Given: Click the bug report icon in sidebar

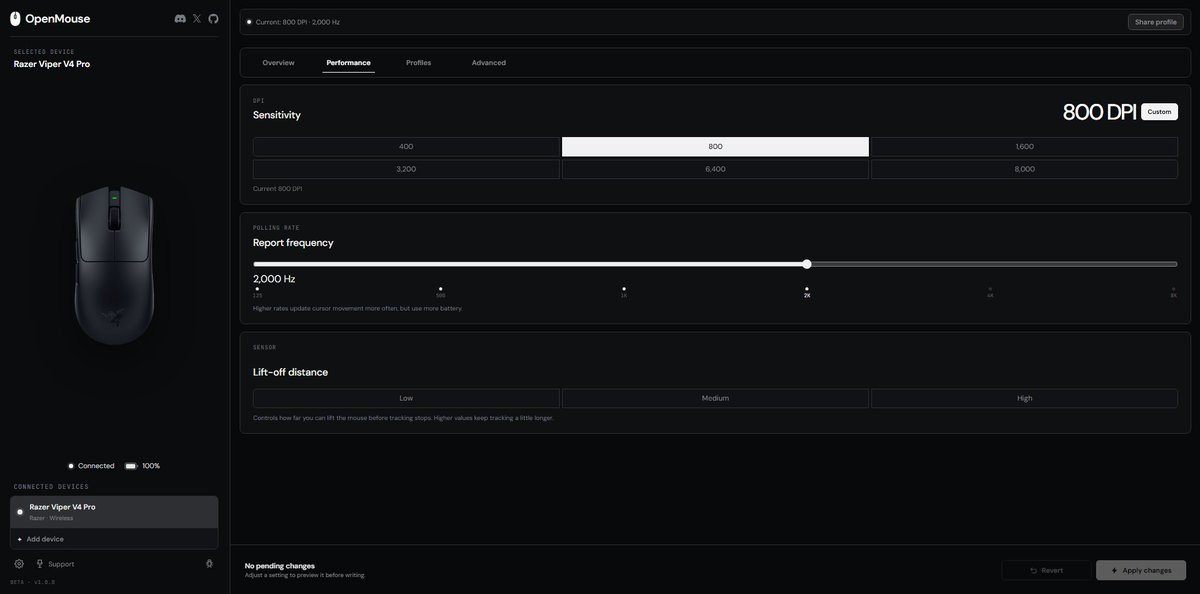Looking at the screenshot, I should 209,564.
